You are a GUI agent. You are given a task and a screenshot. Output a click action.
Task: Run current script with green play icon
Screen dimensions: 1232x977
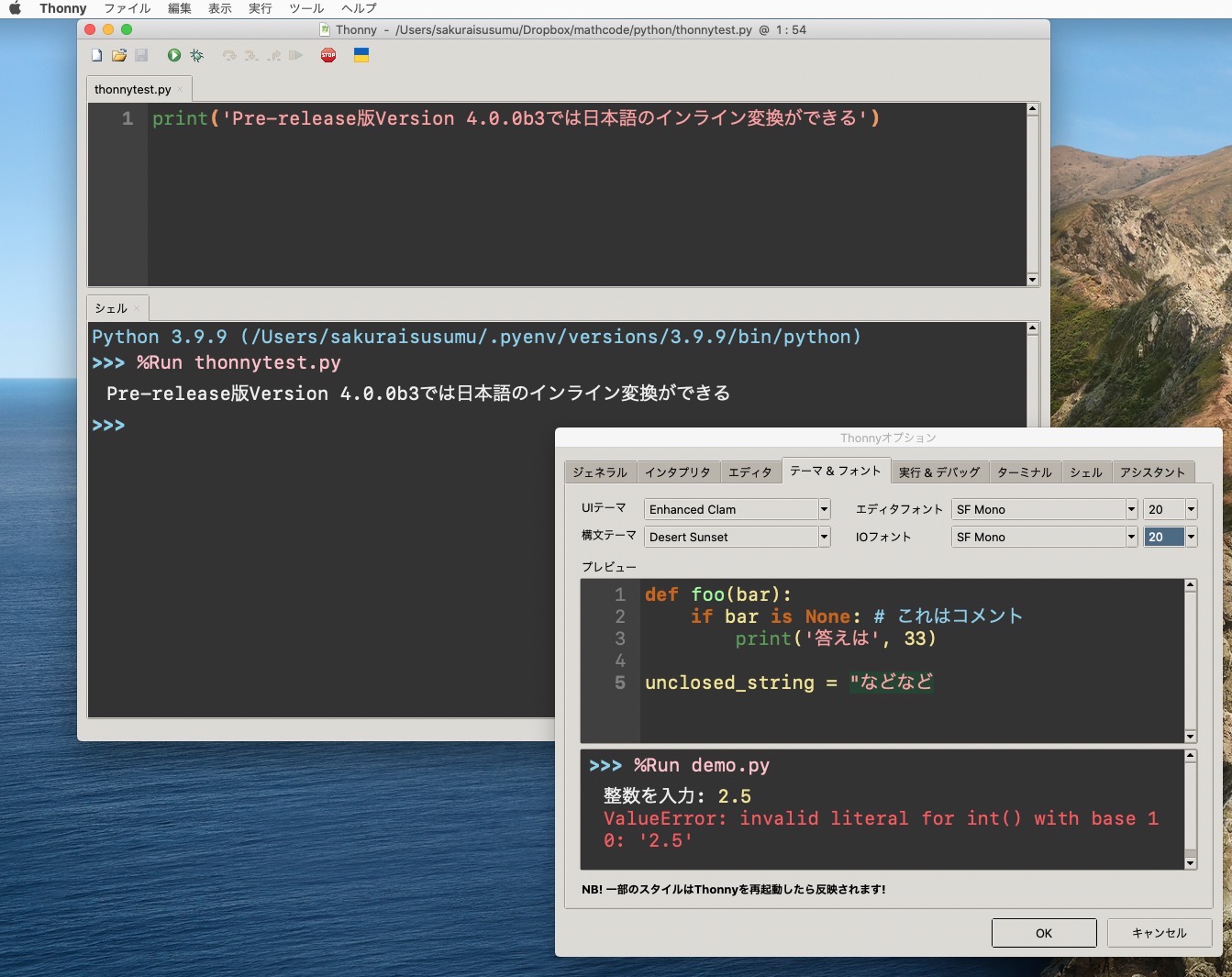click(174, 56)
